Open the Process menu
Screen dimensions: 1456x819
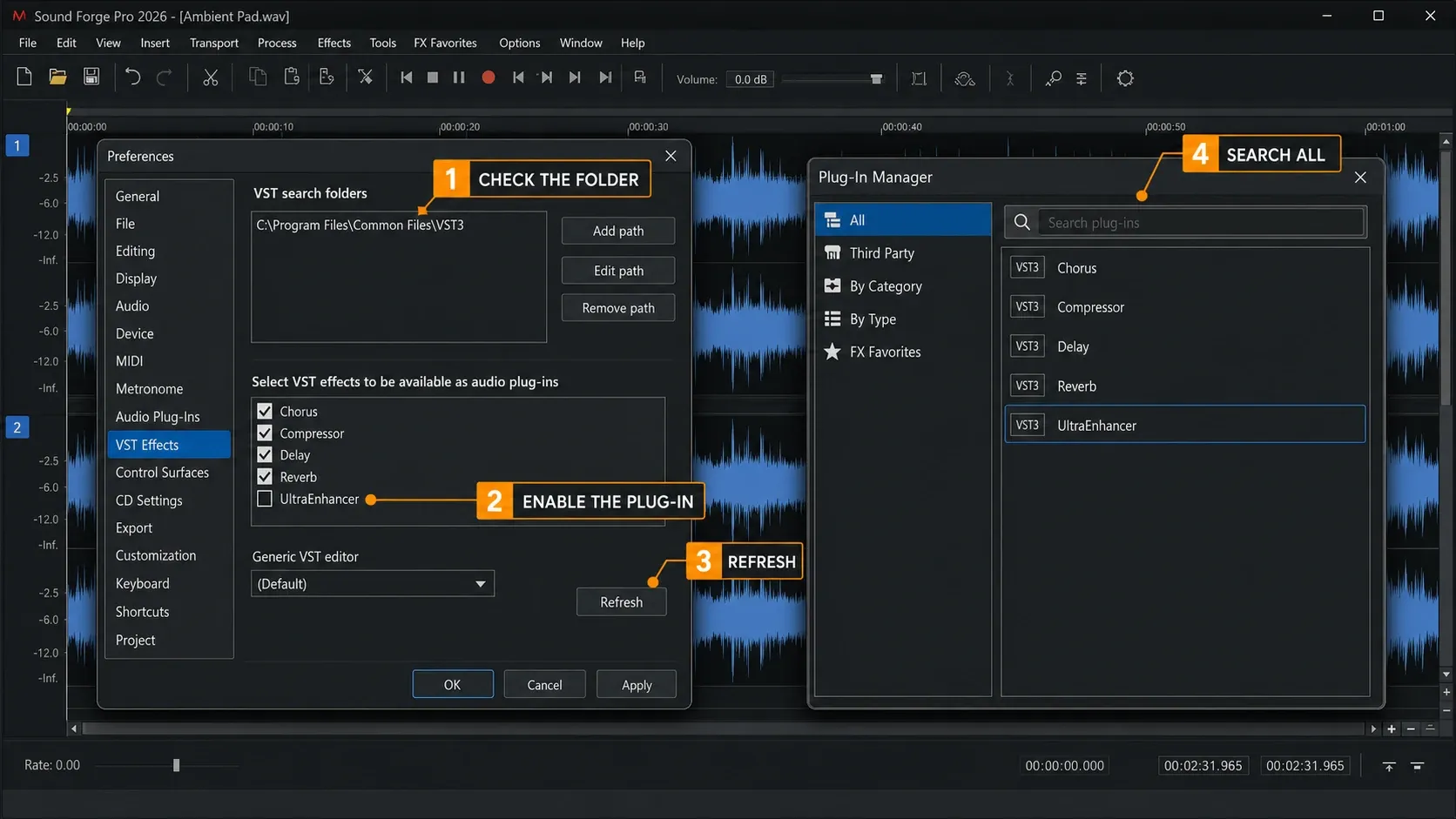point(277,43)
